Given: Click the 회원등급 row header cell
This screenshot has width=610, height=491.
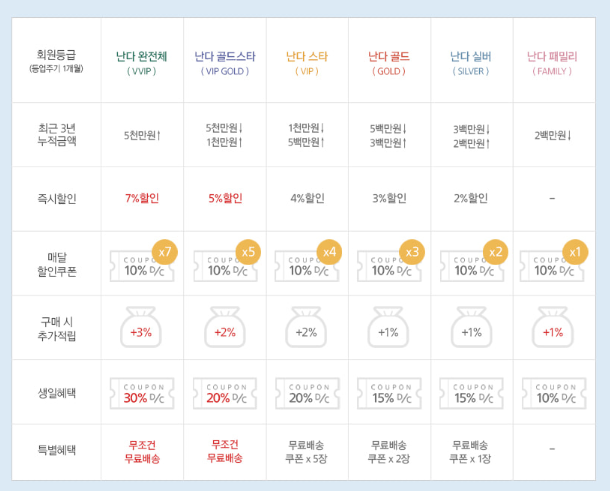Looking at the screenshot, I should [x=56, y=60].
